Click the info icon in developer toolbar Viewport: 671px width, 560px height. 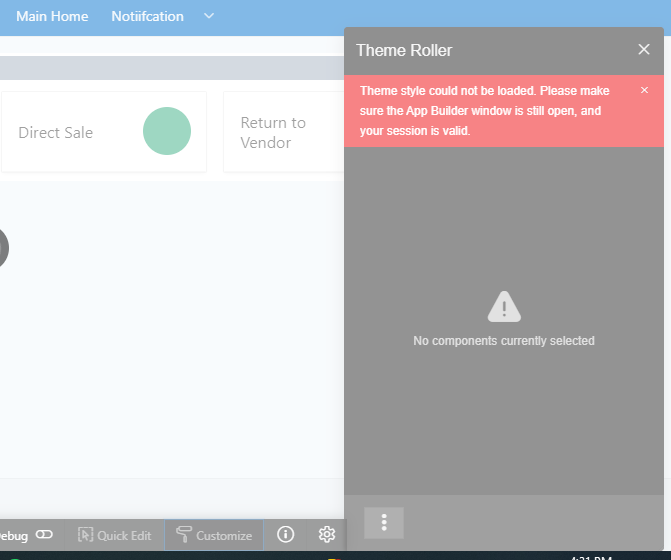(x=286, y=535)
